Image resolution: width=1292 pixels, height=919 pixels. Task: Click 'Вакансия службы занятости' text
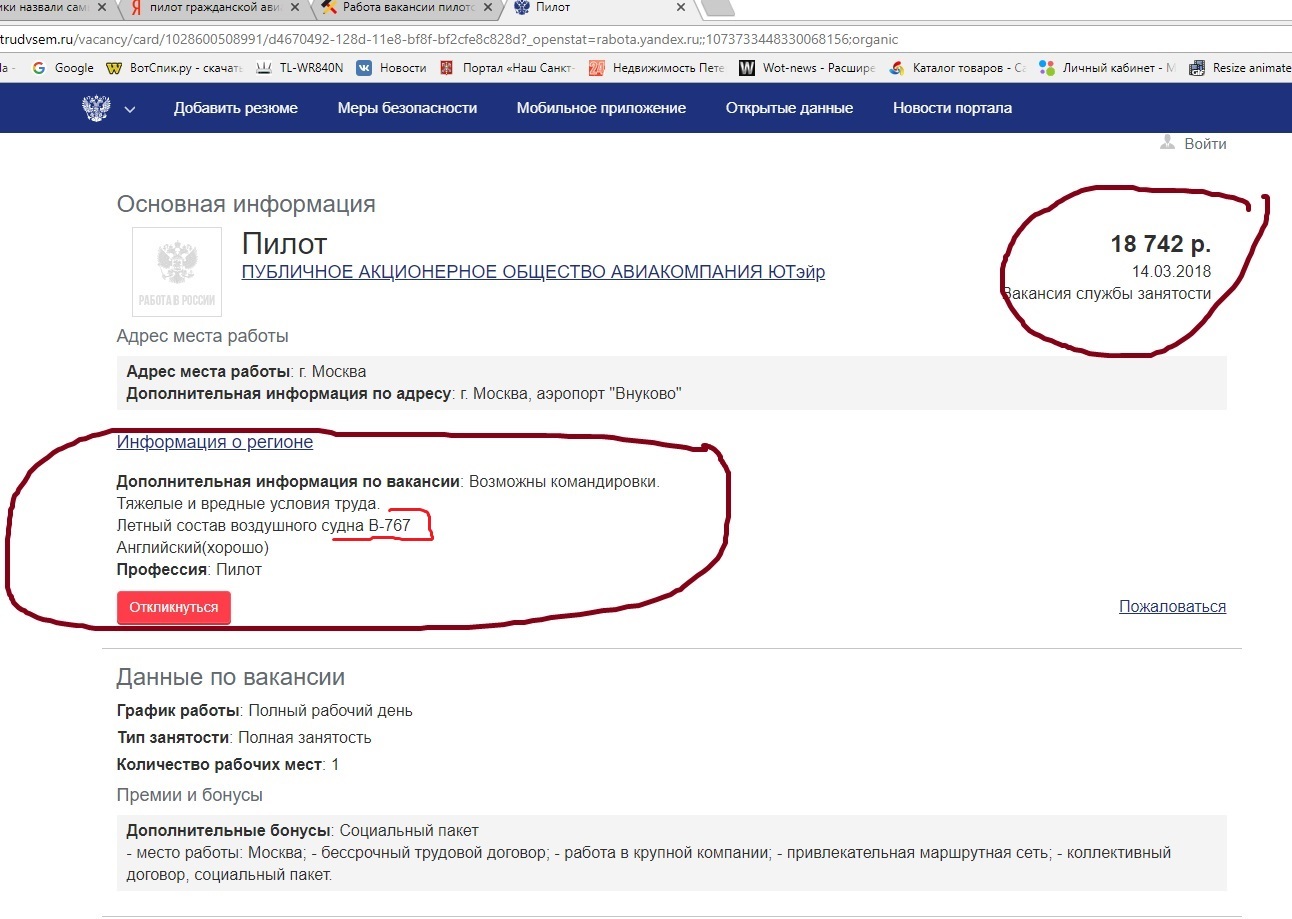pos(1106,294)
